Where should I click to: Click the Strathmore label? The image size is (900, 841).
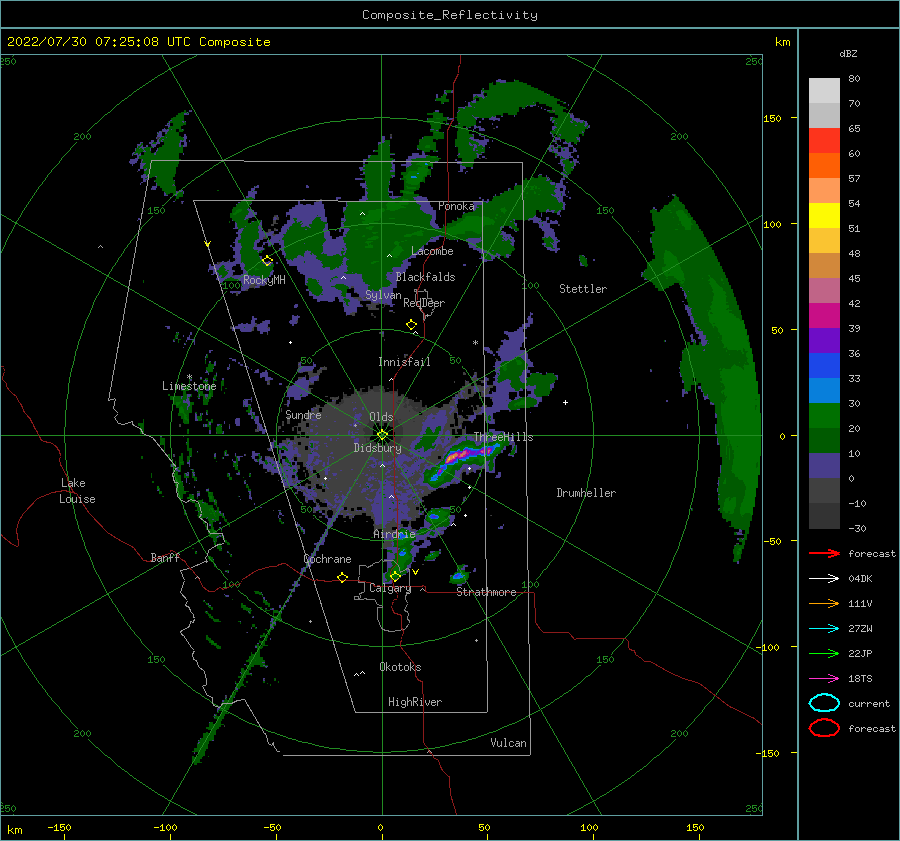point(486,592)
